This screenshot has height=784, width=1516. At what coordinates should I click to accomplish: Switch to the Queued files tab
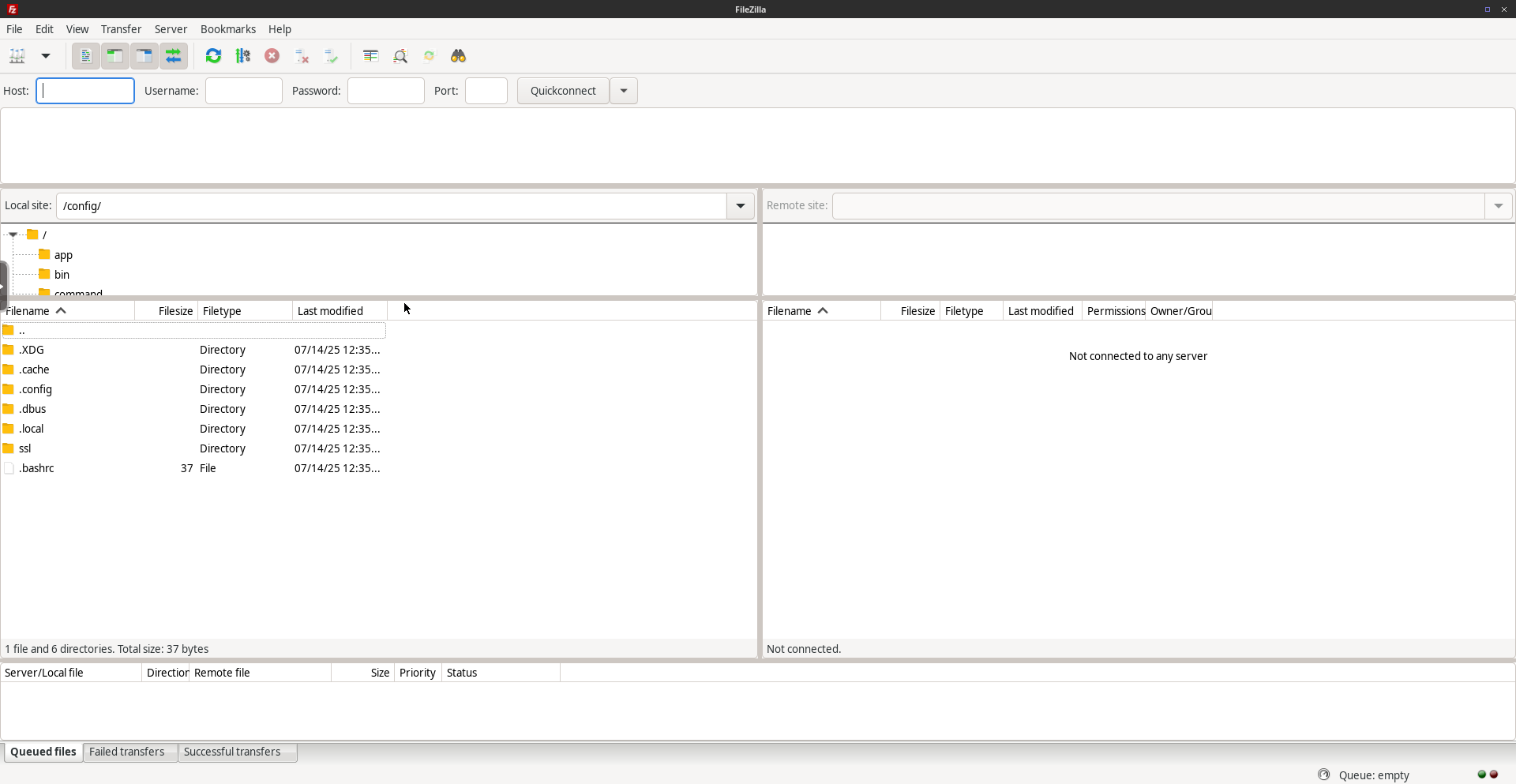pyautogui.click(x=43, y=752)
